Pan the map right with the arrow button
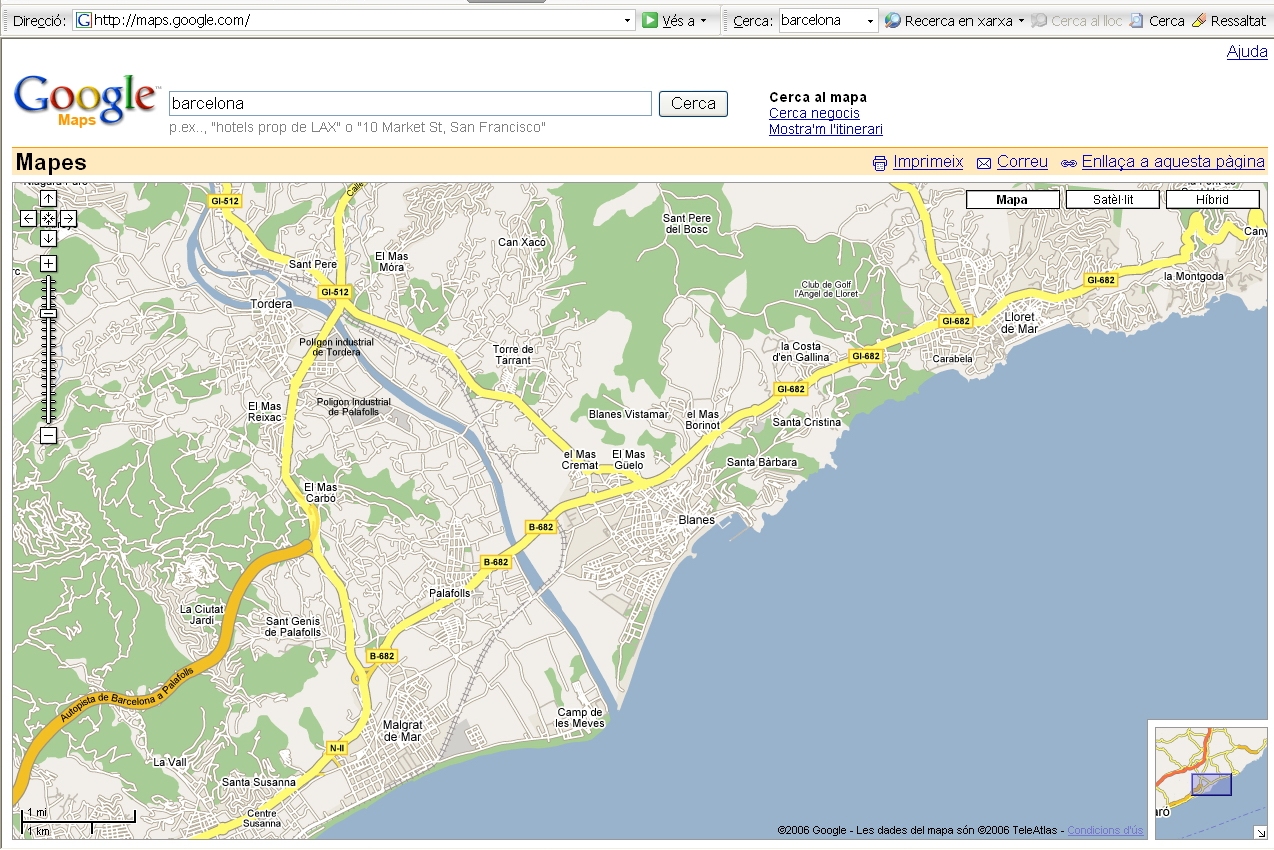The height and width of the screenshot is (850, 1274). pos(68,219)
